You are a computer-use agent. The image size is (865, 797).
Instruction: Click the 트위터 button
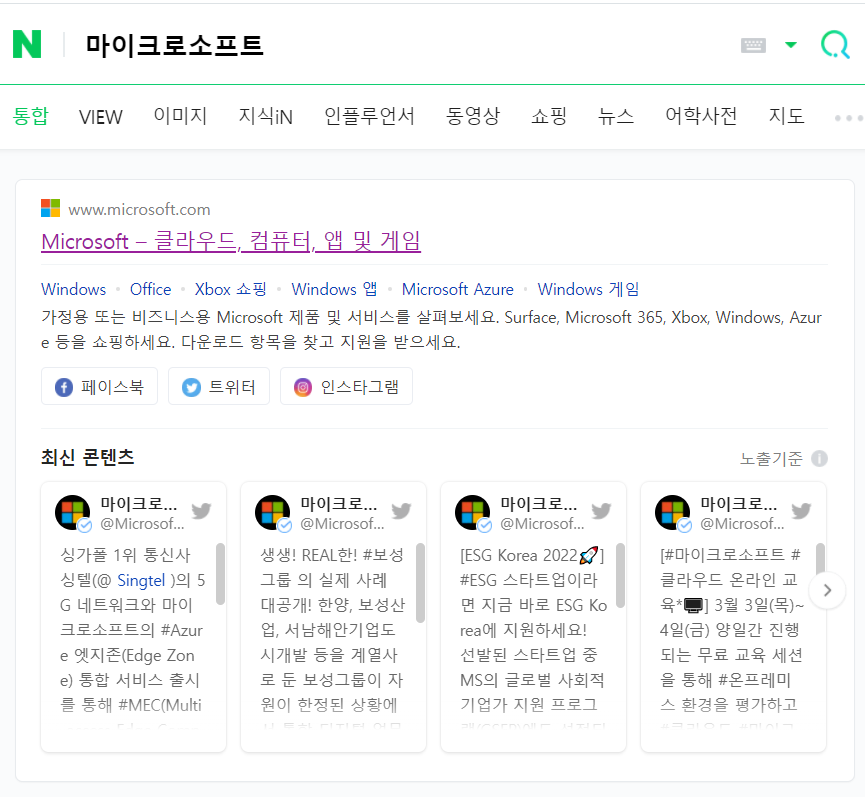(219, 387)
